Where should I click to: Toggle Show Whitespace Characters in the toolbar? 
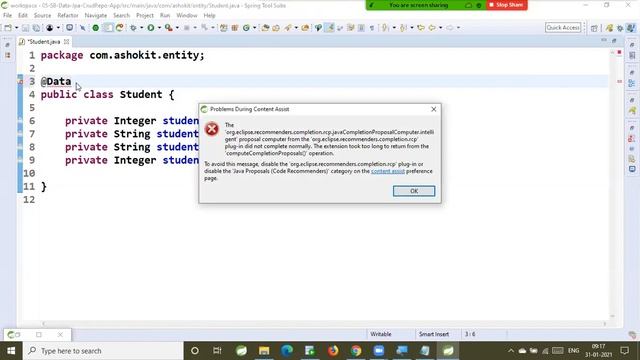[372, 28]
